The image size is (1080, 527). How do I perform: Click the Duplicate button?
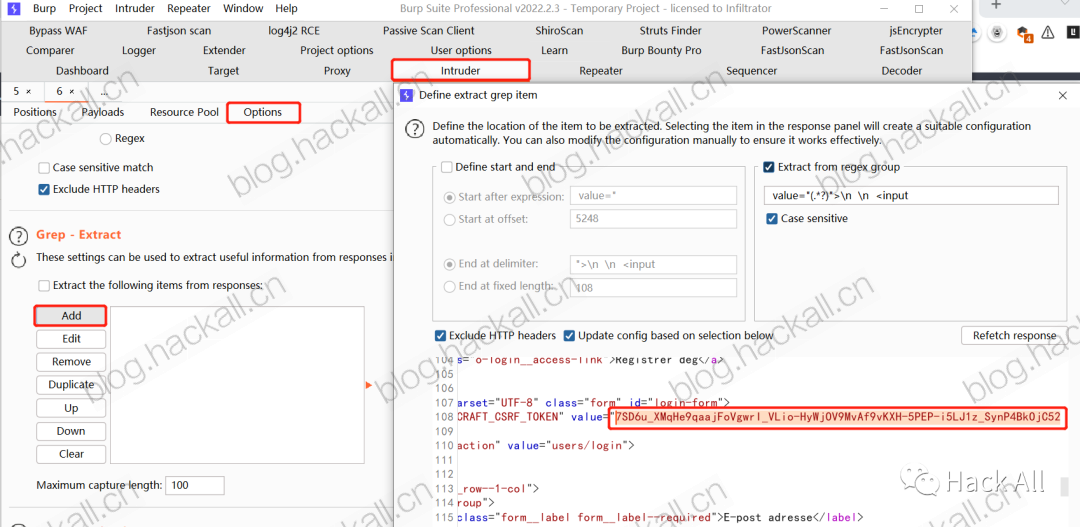click(x=71, y=385)
